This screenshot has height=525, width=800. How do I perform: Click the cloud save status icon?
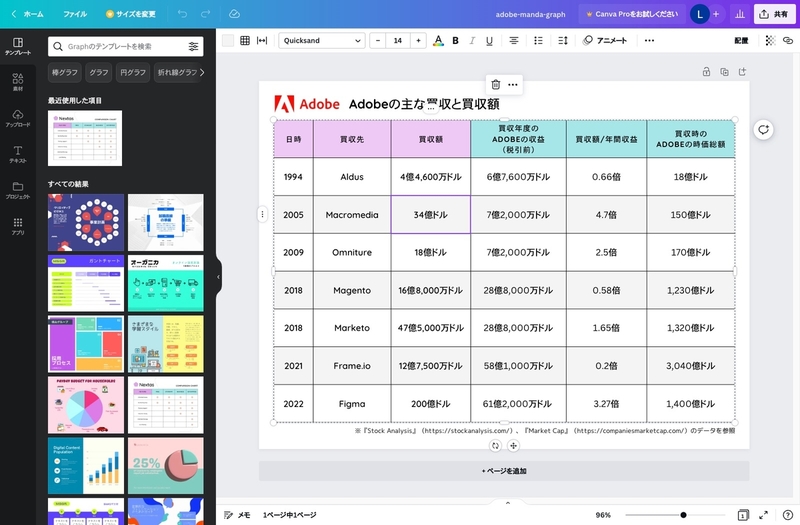coord(234,14)
